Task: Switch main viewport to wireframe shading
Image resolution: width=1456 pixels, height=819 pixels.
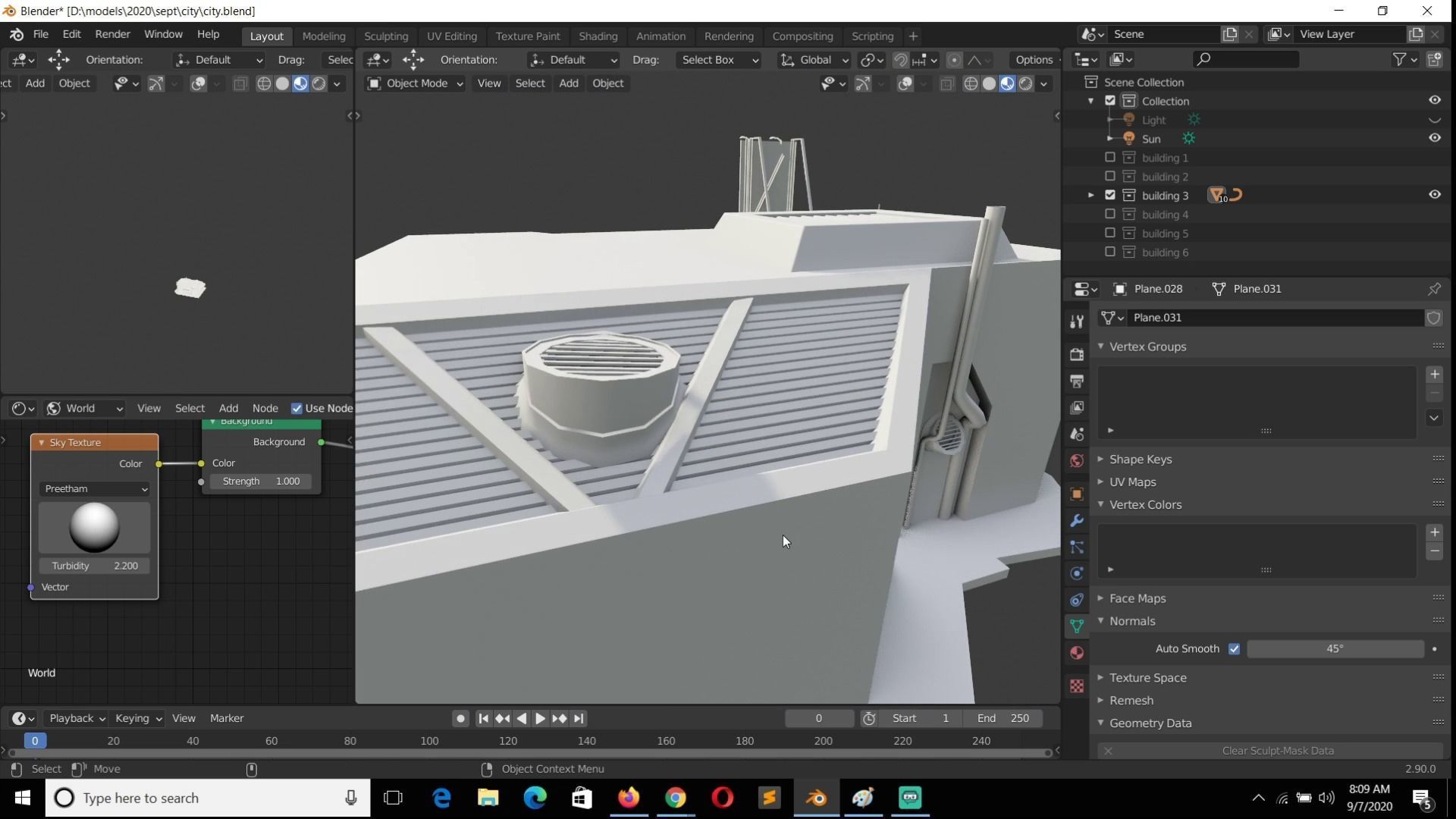Action: [971, 83]
